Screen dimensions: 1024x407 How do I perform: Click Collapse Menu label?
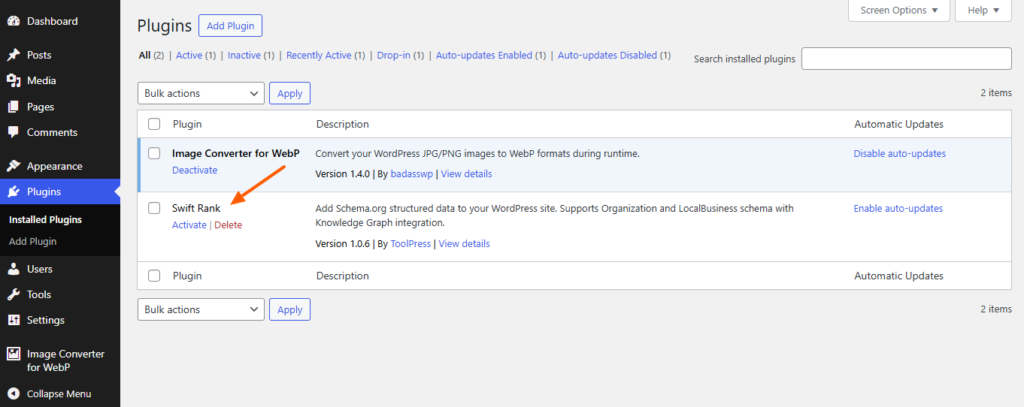pos(59,394)
